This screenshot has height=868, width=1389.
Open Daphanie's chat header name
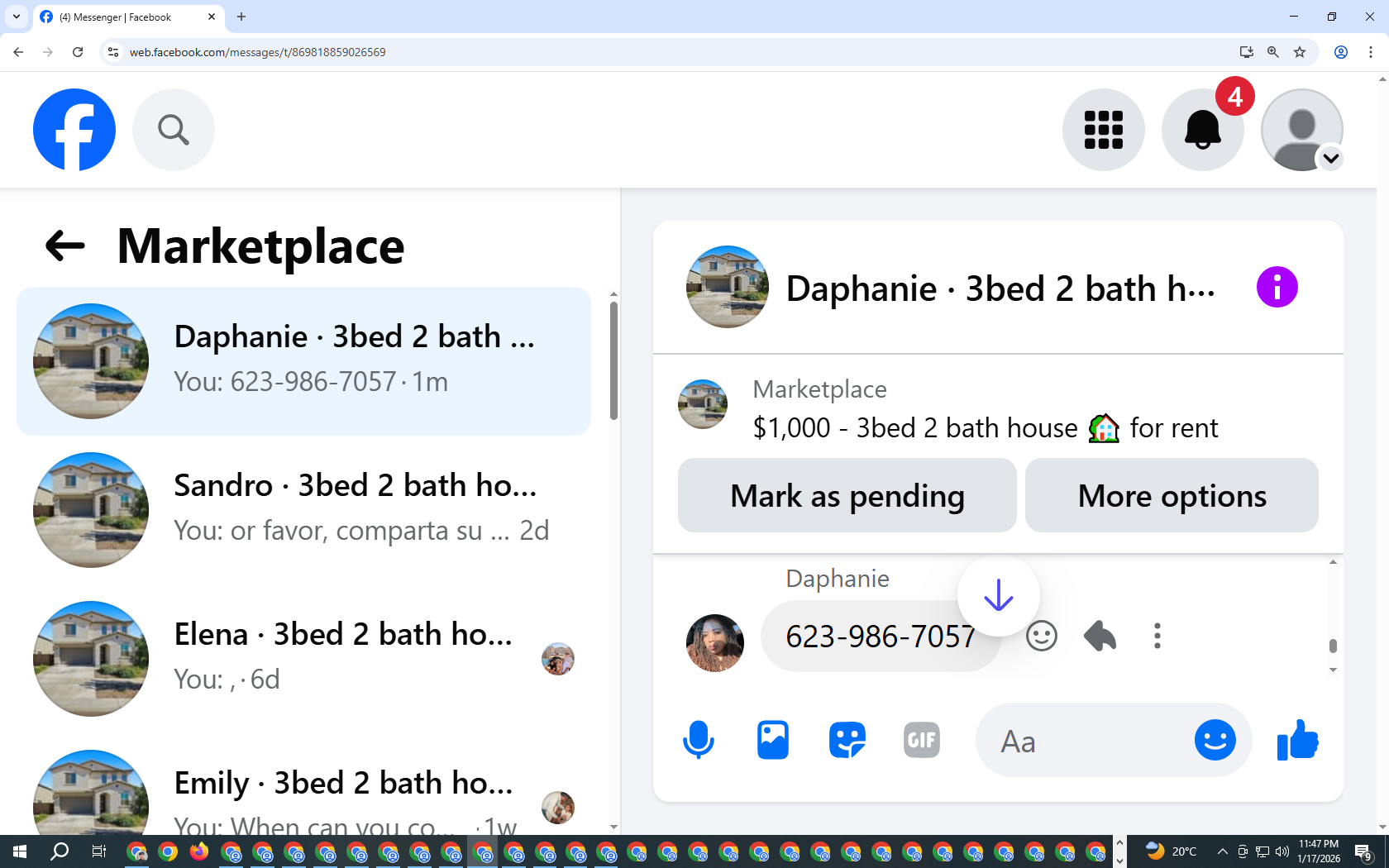tap(1000, 289)
